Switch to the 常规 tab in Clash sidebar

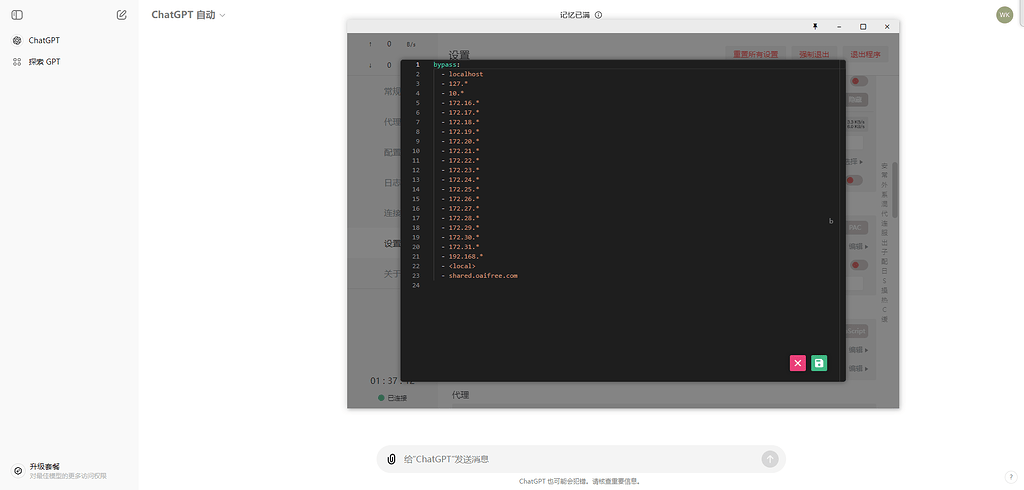pos(392,91)
